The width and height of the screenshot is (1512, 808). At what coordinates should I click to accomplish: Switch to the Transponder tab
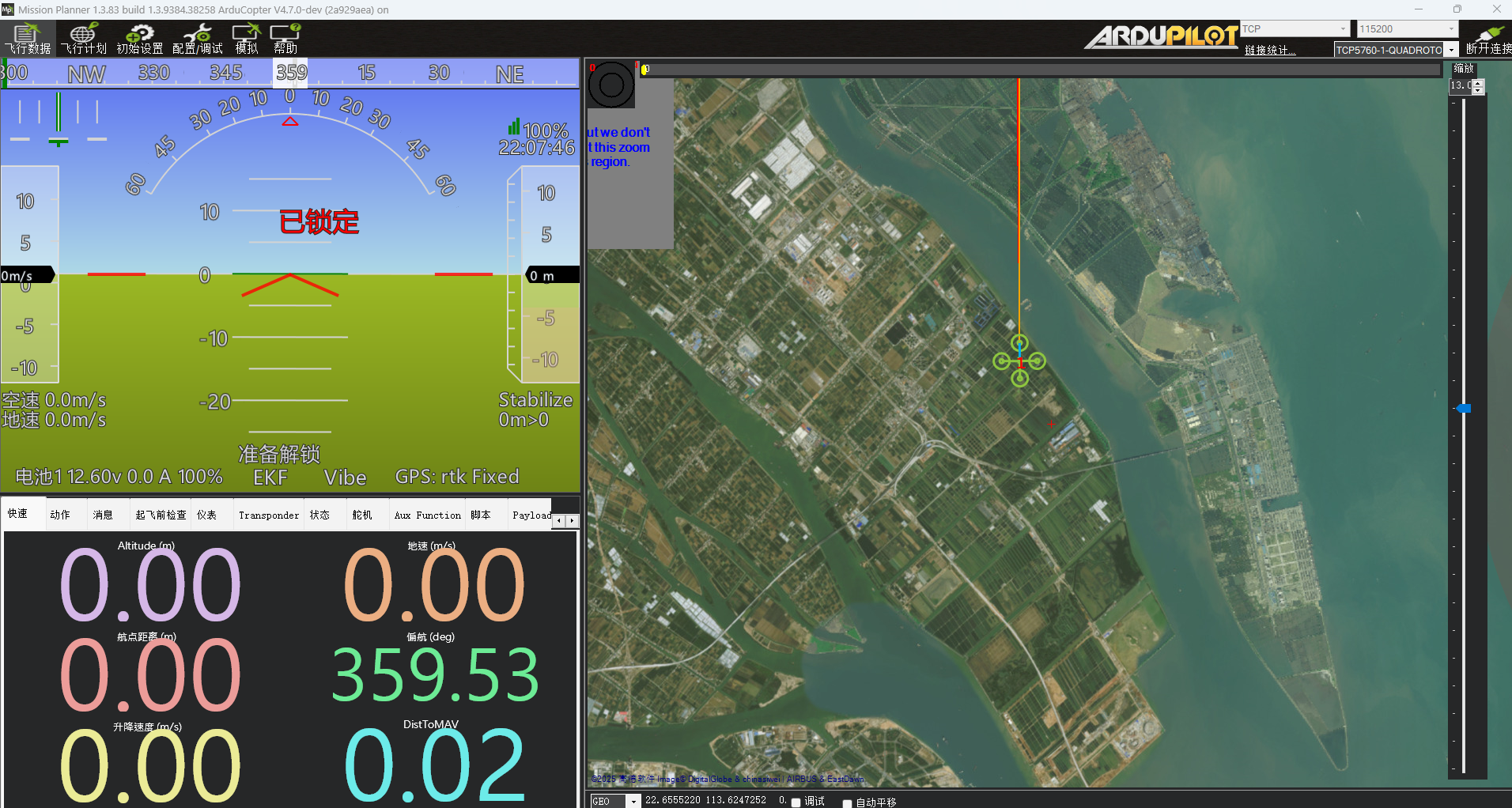pos(269,515)
